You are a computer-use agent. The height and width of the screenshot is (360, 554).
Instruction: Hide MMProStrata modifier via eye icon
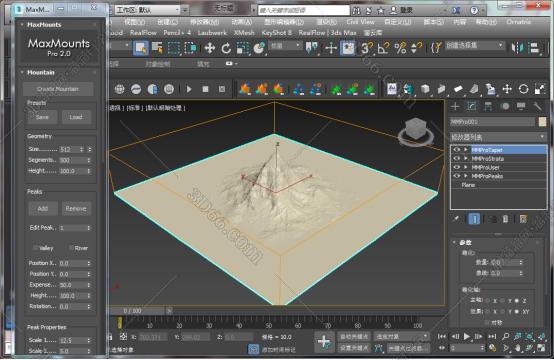(456, 159)
